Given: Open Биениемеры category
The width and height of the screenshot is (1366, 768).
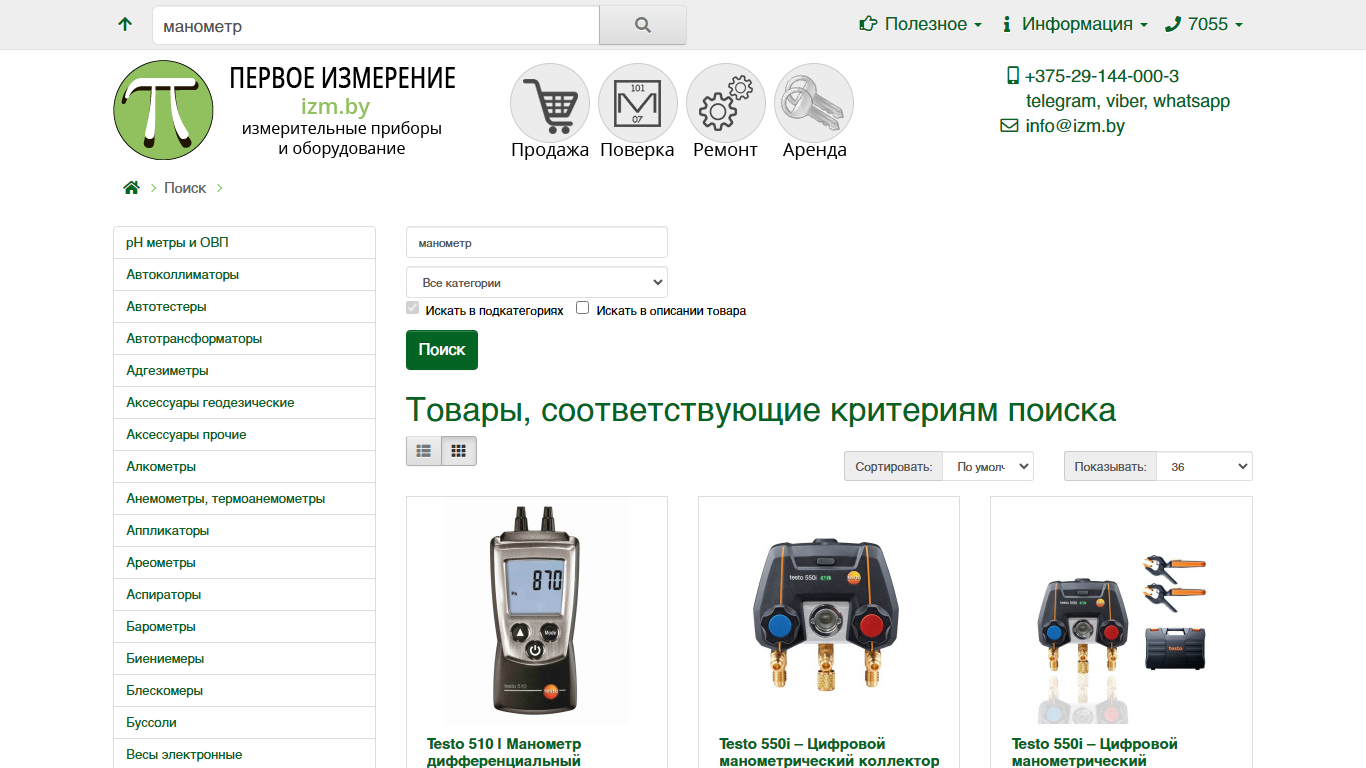Looking at the screenshot, I should (x=244, y=658).
